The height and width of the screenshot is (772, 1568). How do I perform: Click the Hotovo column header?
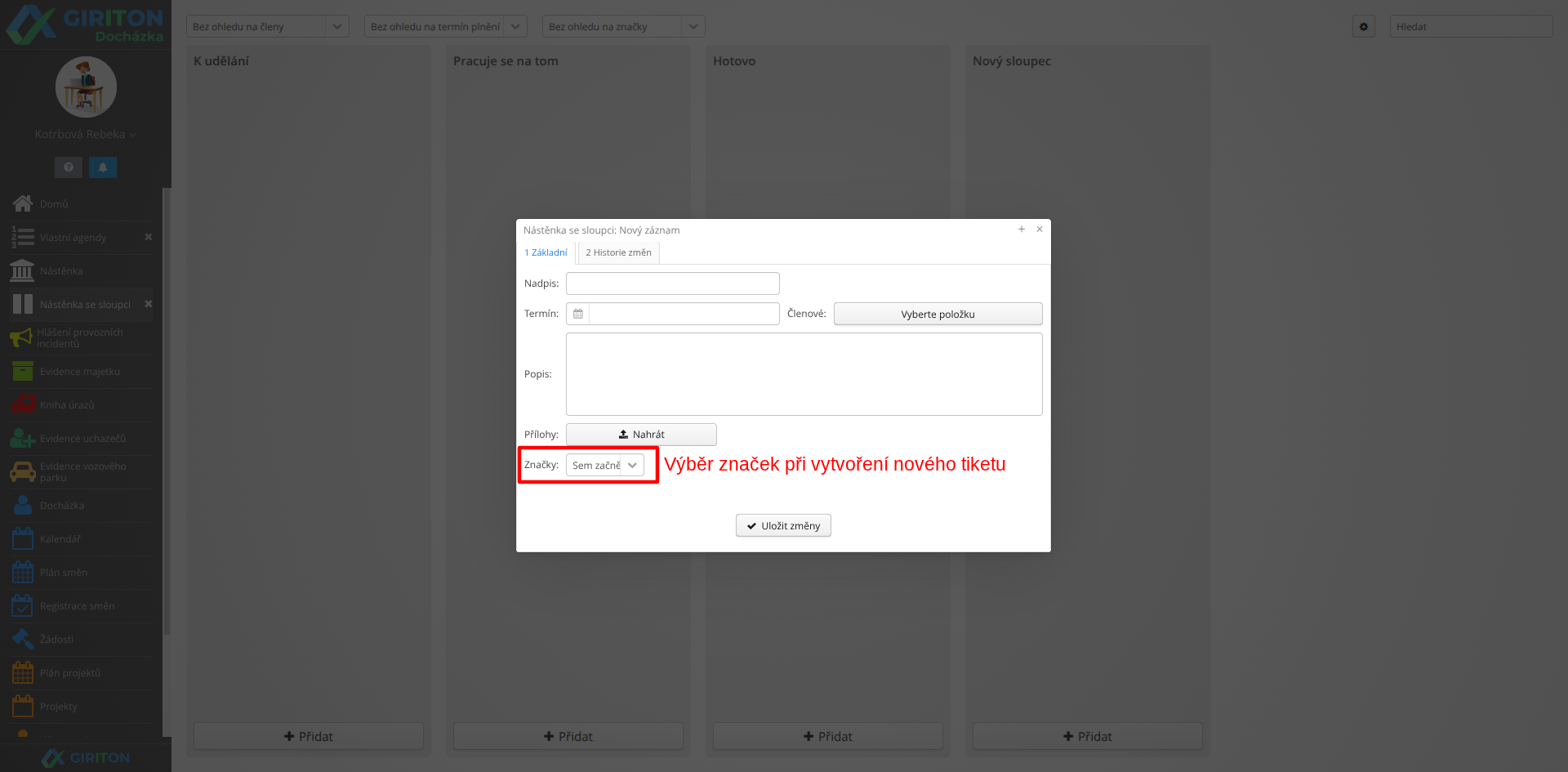(x=734, y=60)
